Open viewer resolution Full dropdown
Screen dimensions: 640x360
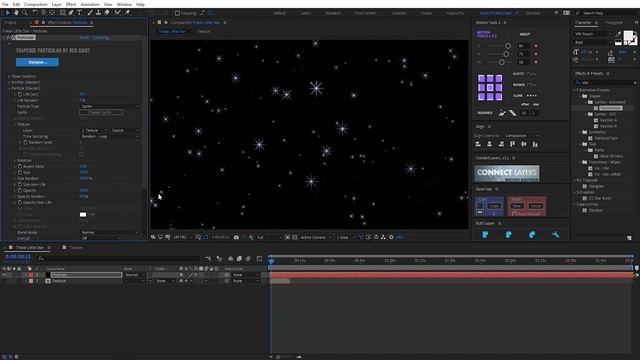coord(269,237)
